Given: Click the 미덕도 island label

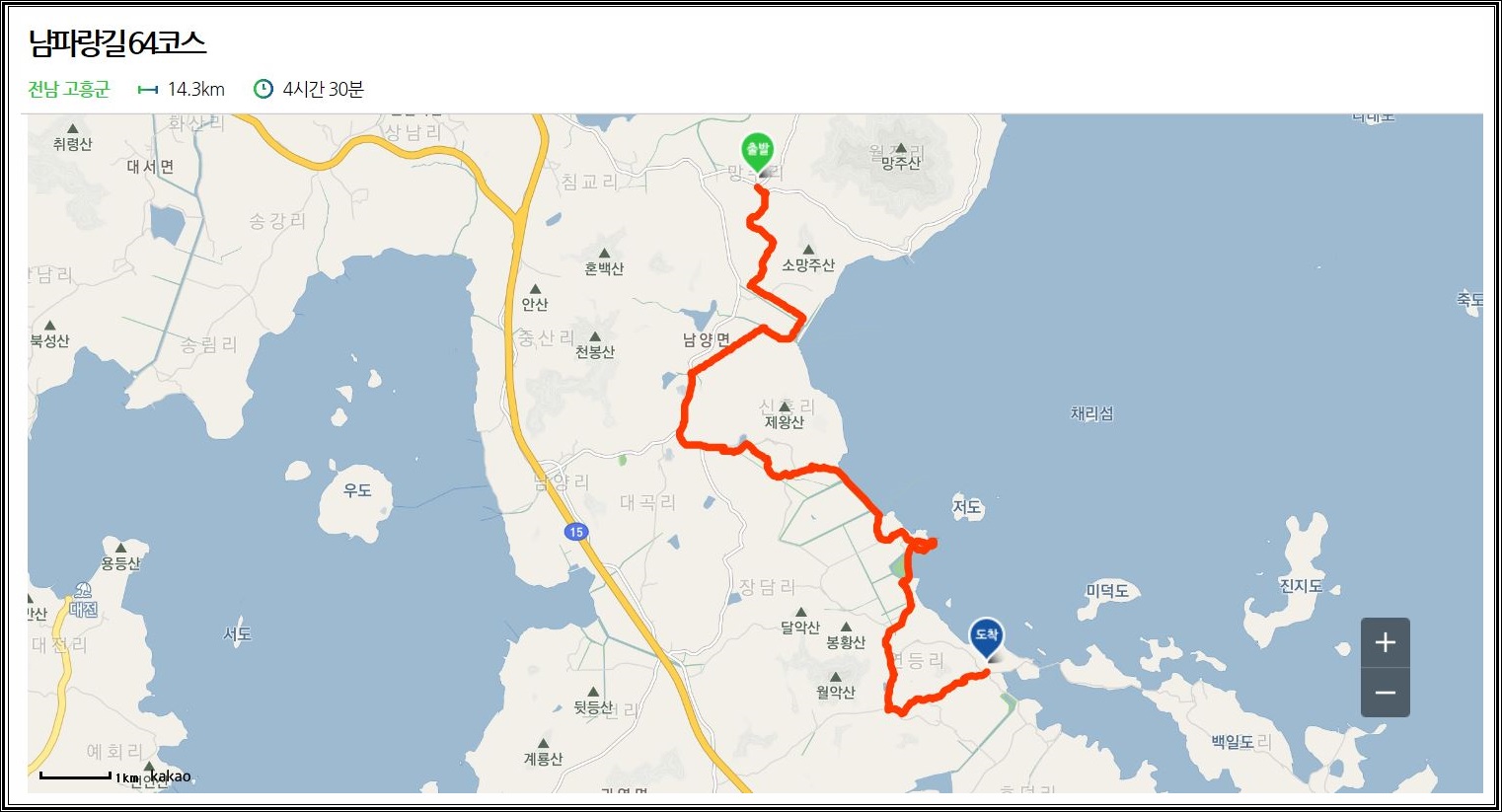Looking at the screenshot, I should click(x=1107, y=590).
